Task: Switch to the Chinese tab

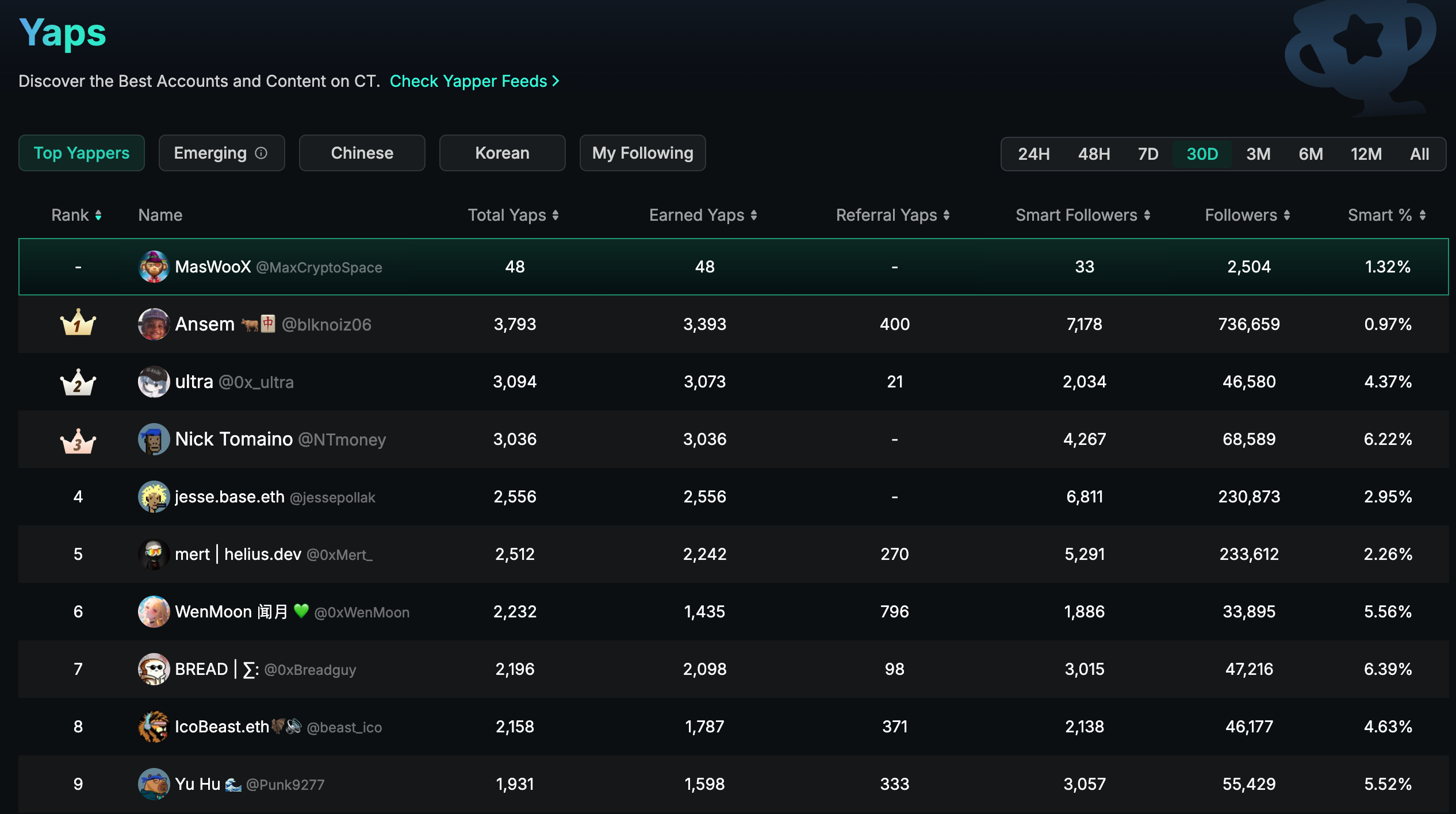Action: [x=362, y=153]
